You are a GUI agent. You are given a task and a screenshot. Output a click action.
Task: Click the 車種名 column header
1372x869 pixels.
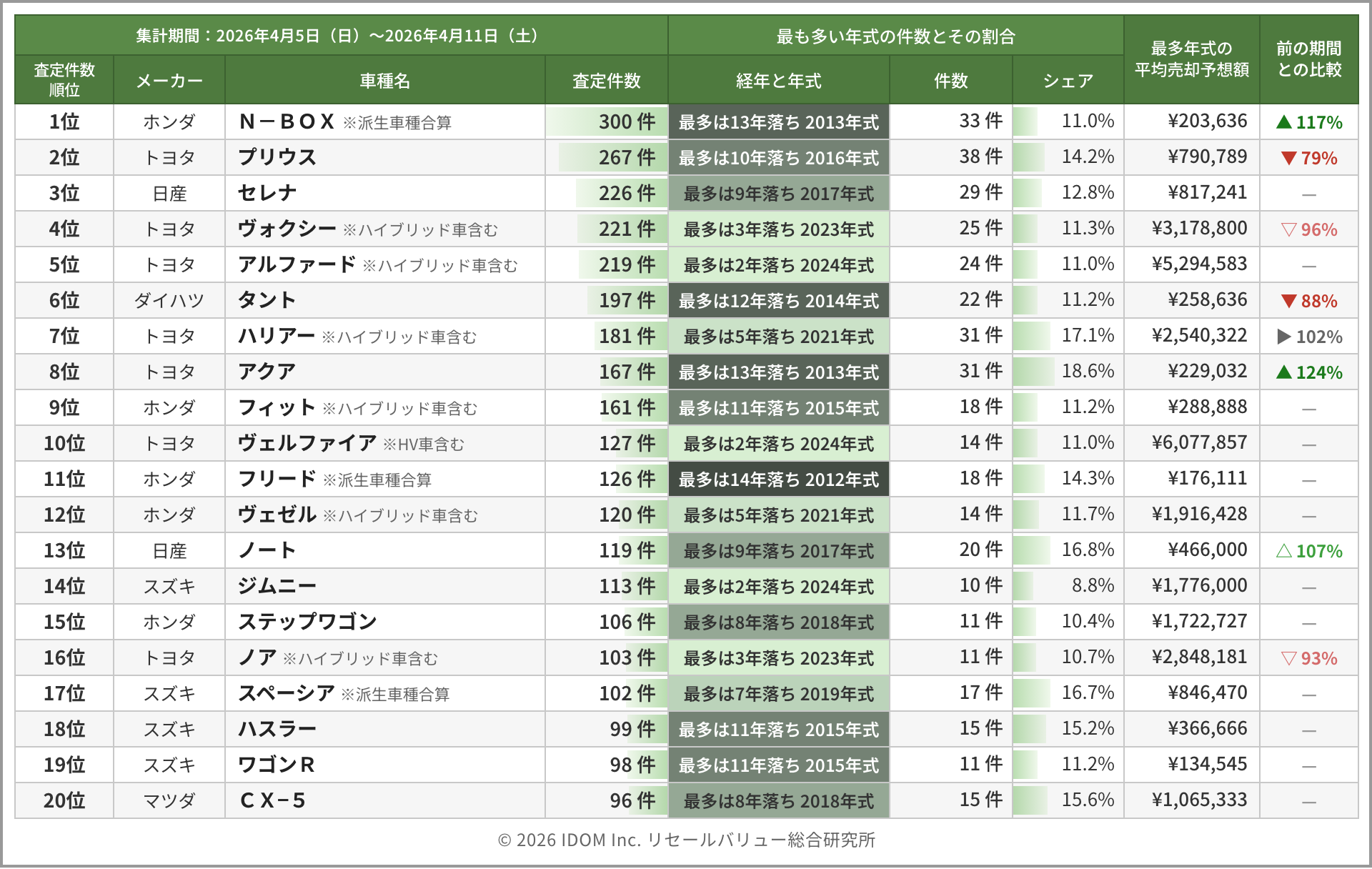click(x=384, y=81)
